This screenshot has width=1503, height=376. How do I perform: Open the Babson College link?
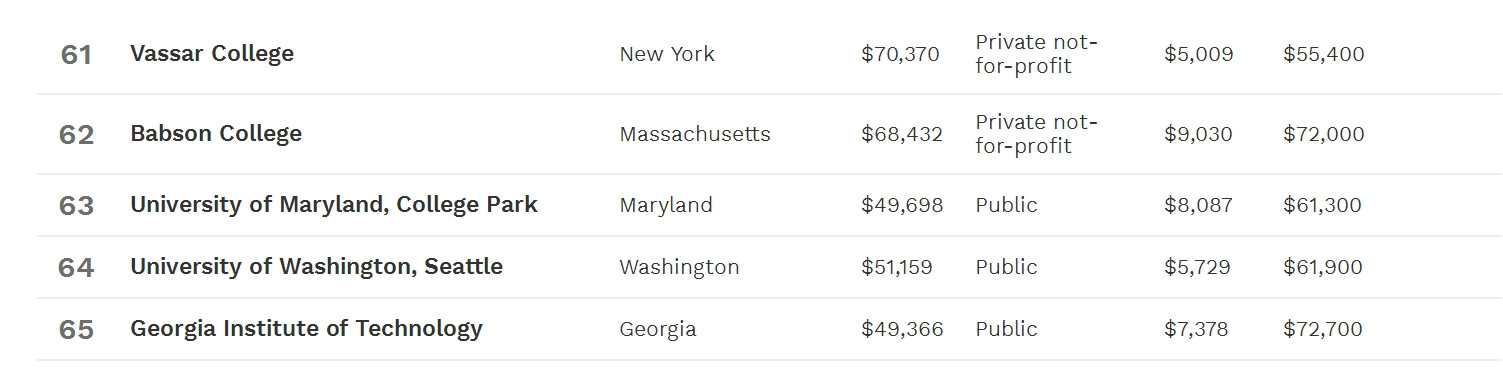(216, 133)
